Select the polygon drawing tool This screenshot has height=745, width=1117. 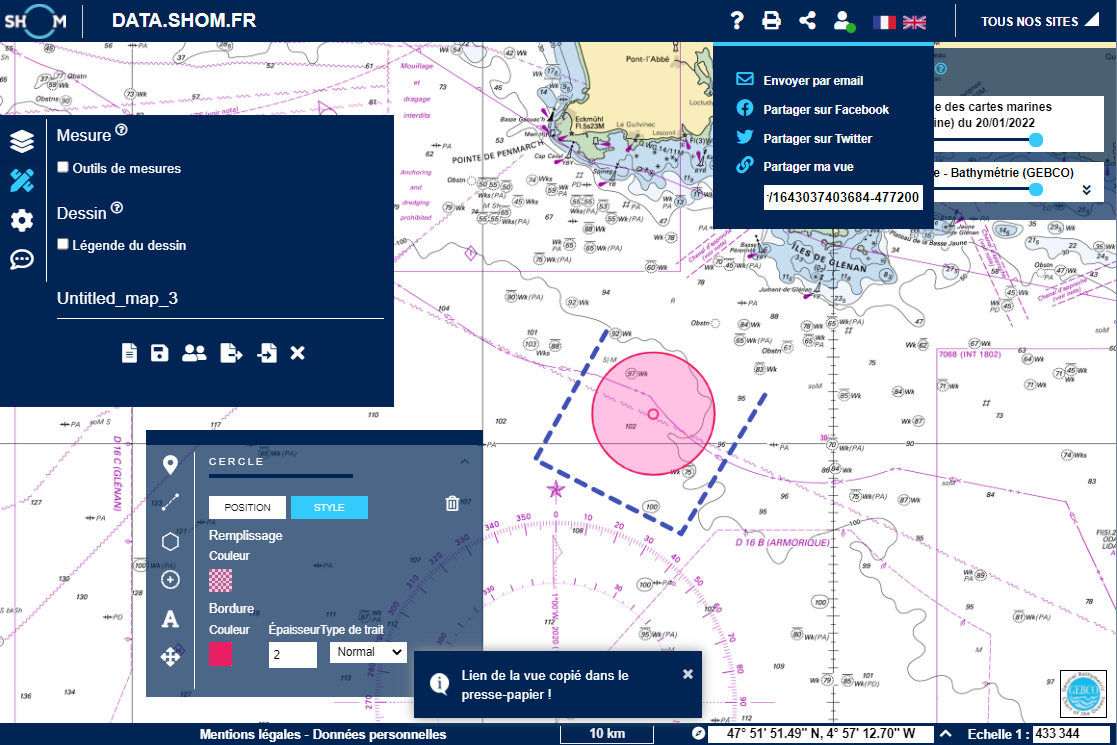[x=170, y=542]
